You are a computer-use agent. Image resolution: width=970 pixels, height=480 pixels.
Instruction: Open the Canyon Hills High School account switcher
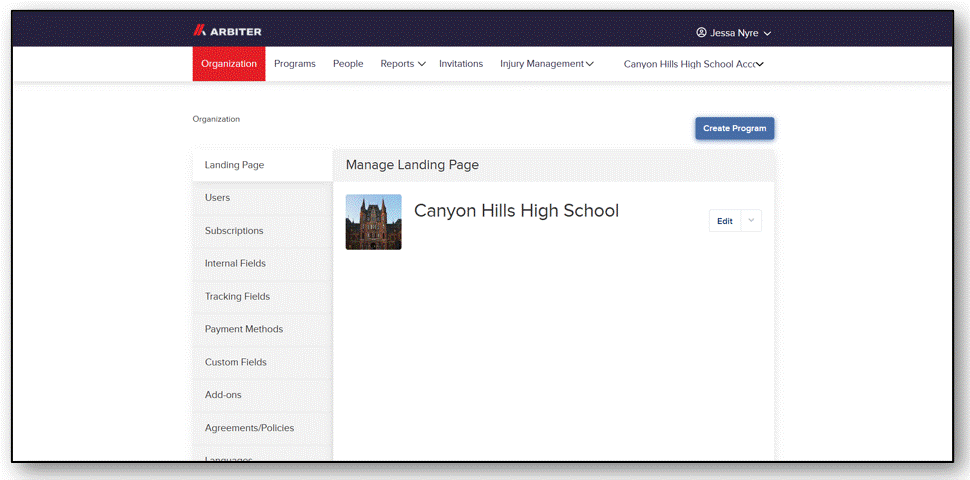coord(693,64)
